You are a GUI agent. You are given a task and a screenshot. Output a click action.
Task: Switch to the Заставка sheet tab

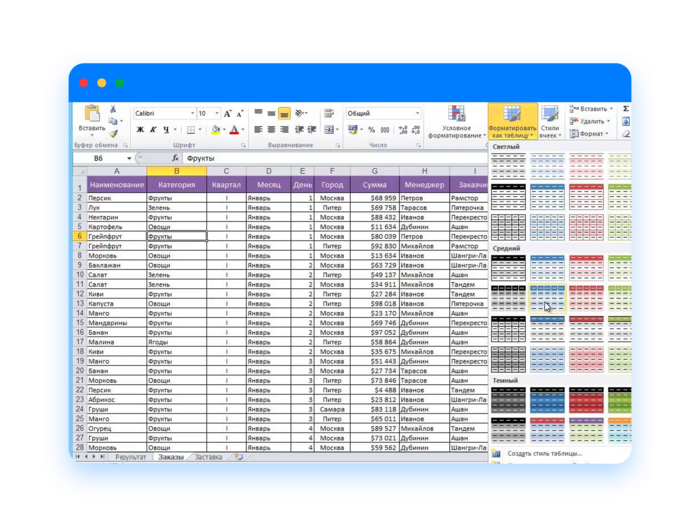tap(208, 457)
